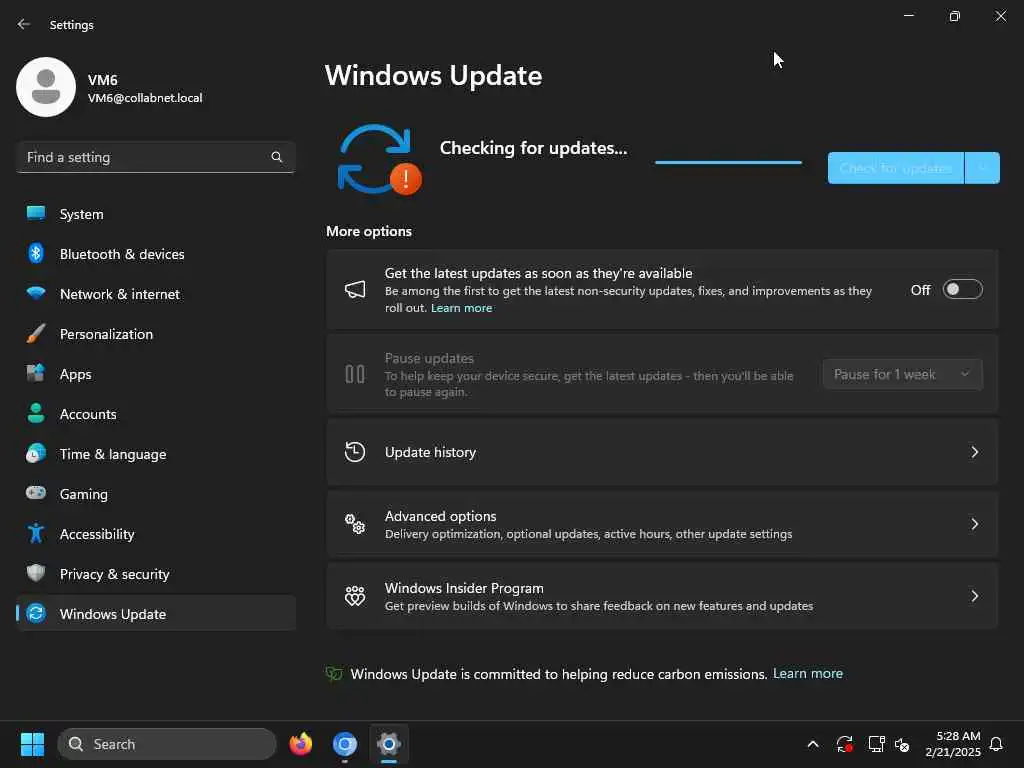The image size is (1024, 768).
Task: Expand Advanced options chevron
Action: pyautogui.click(x=974, y=524)
